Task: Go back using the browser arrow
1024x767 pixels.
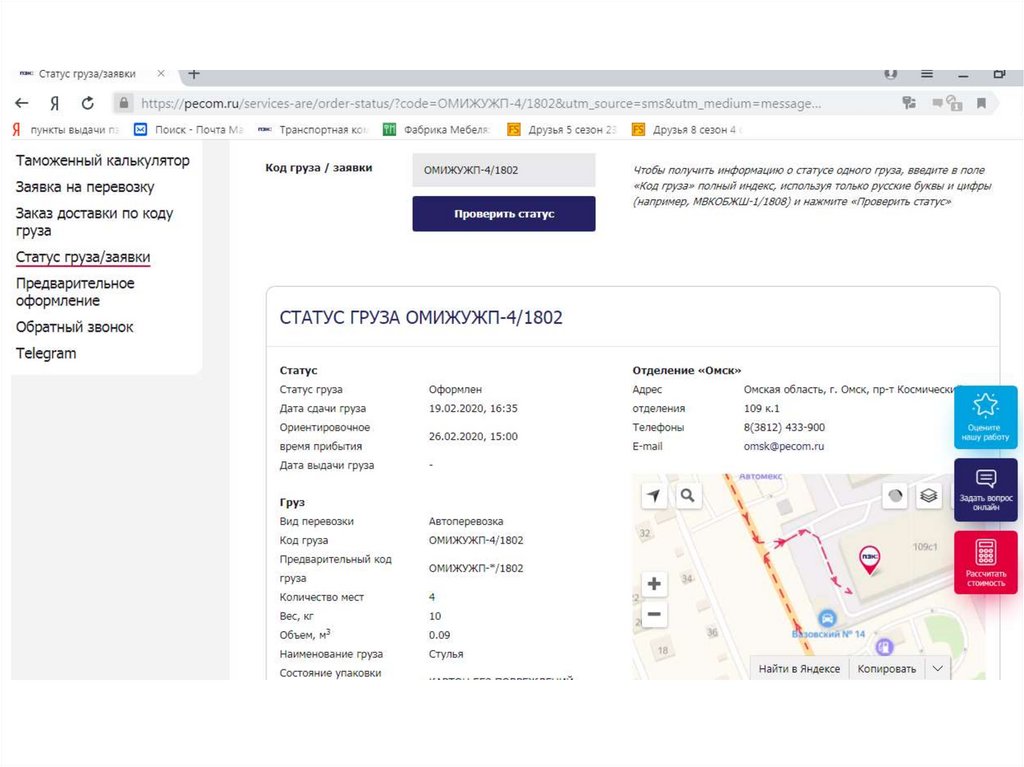Action: pos(22,103)
